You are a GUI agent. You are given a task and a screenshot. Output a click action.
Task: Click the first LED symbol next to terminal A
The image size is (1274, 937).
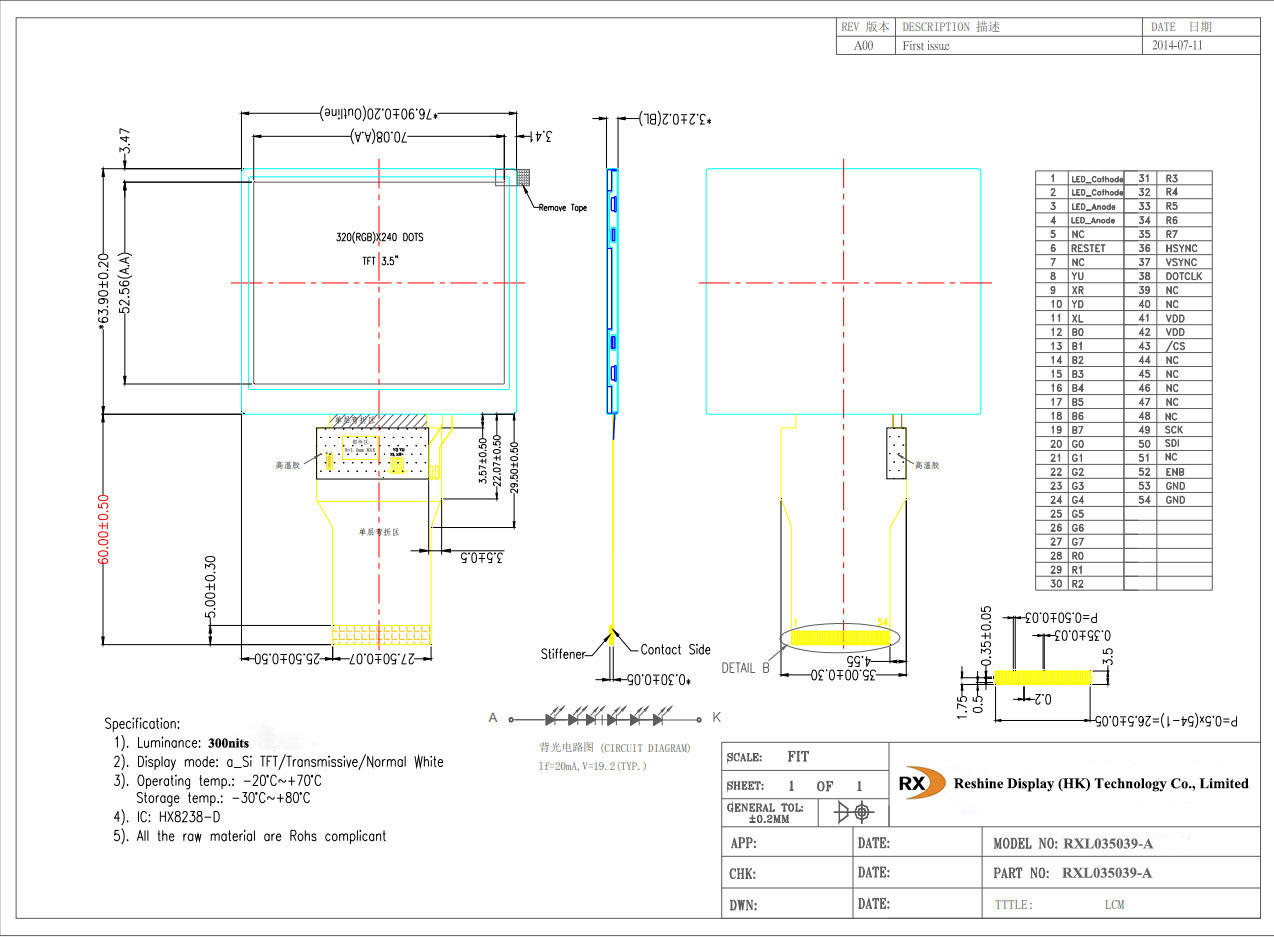(551, 718)
